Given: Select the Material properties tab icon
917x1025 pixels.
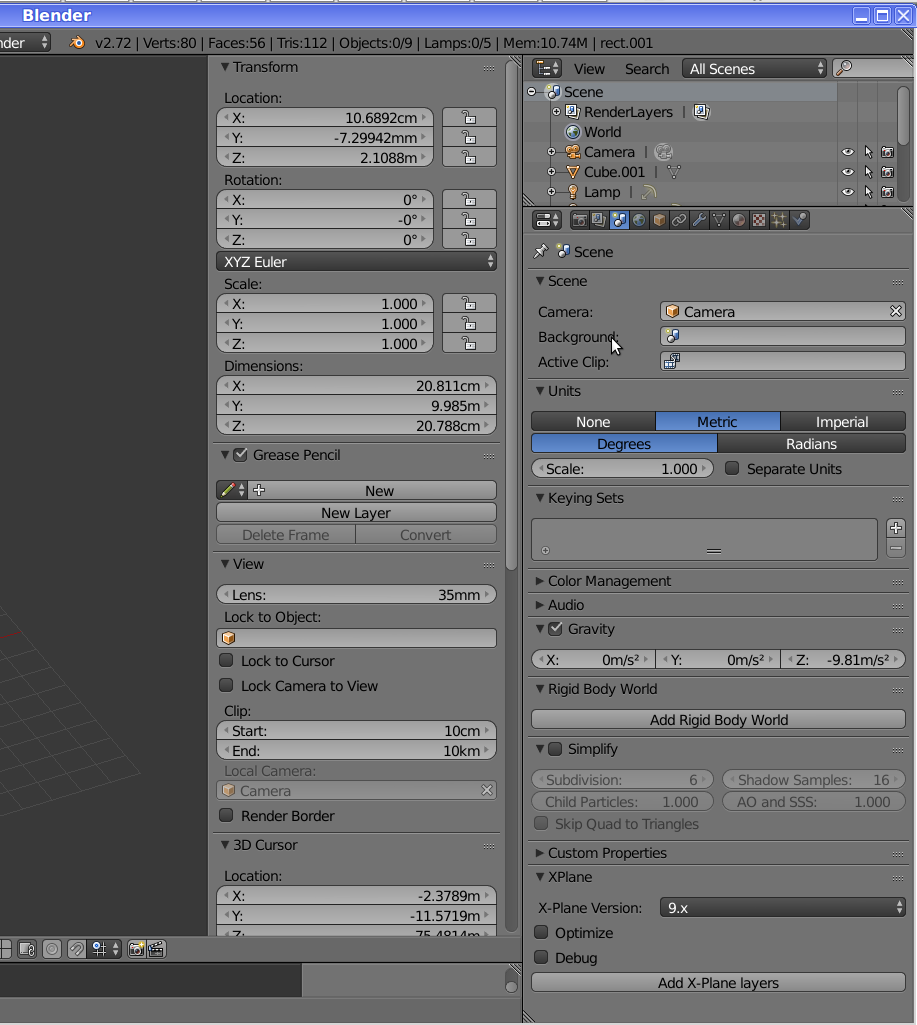Looking at the screenshot, I should (739, 220).
